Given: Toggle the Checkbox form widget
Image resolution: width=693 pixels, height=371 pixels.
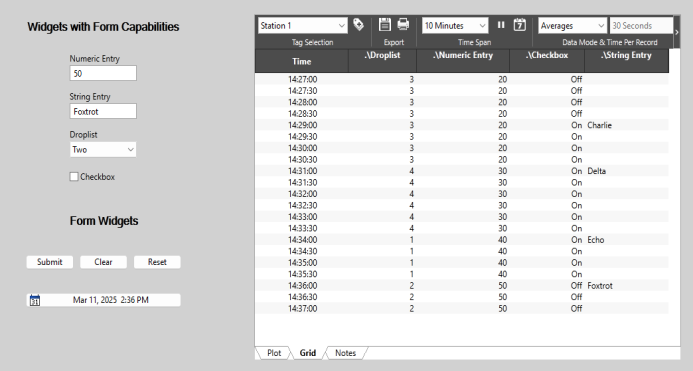Looking at the screenshot, I should click(74, 177).
